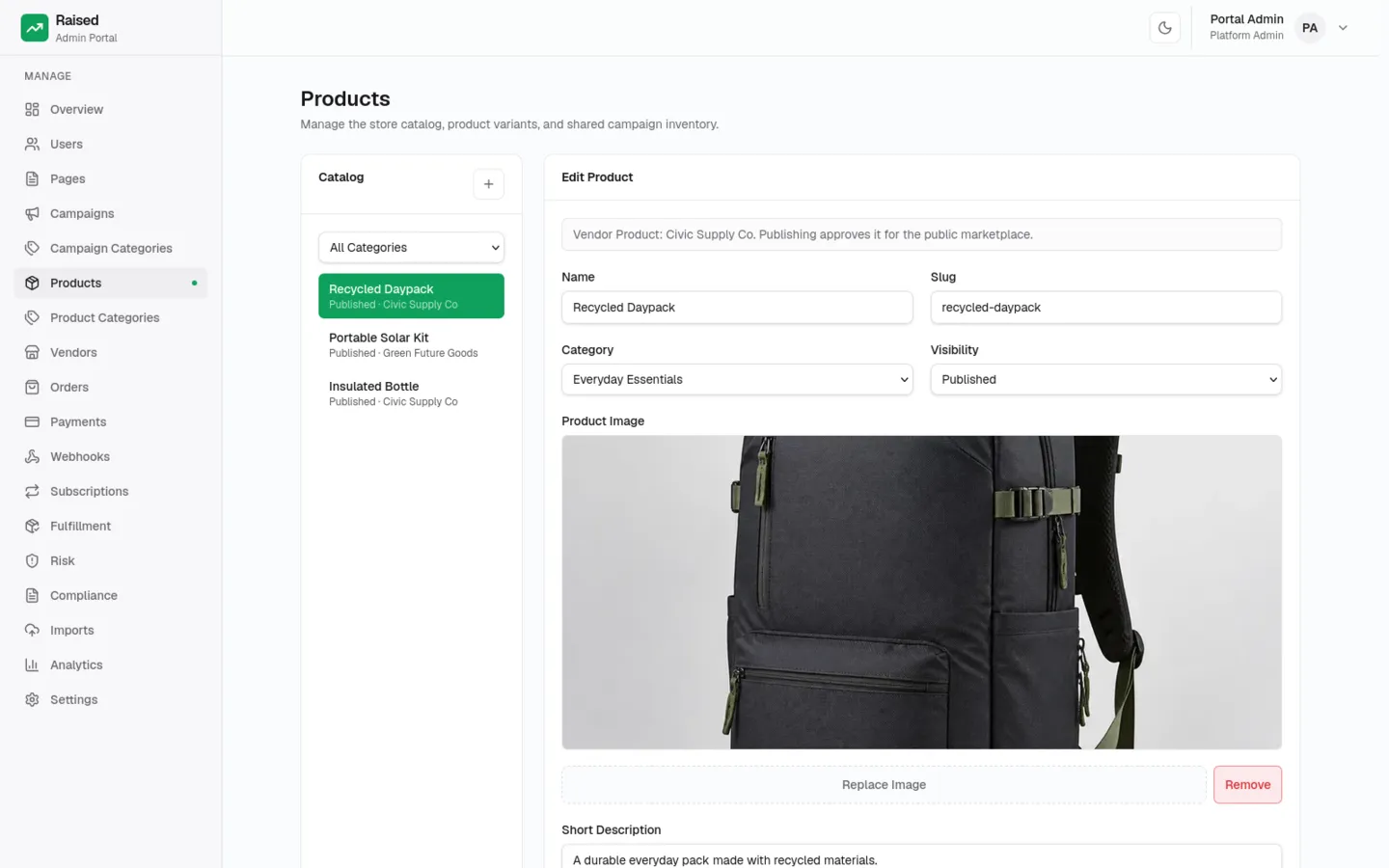Click the Product Image field label
The image size is (1389, 868).
click(x=603, y=421)
